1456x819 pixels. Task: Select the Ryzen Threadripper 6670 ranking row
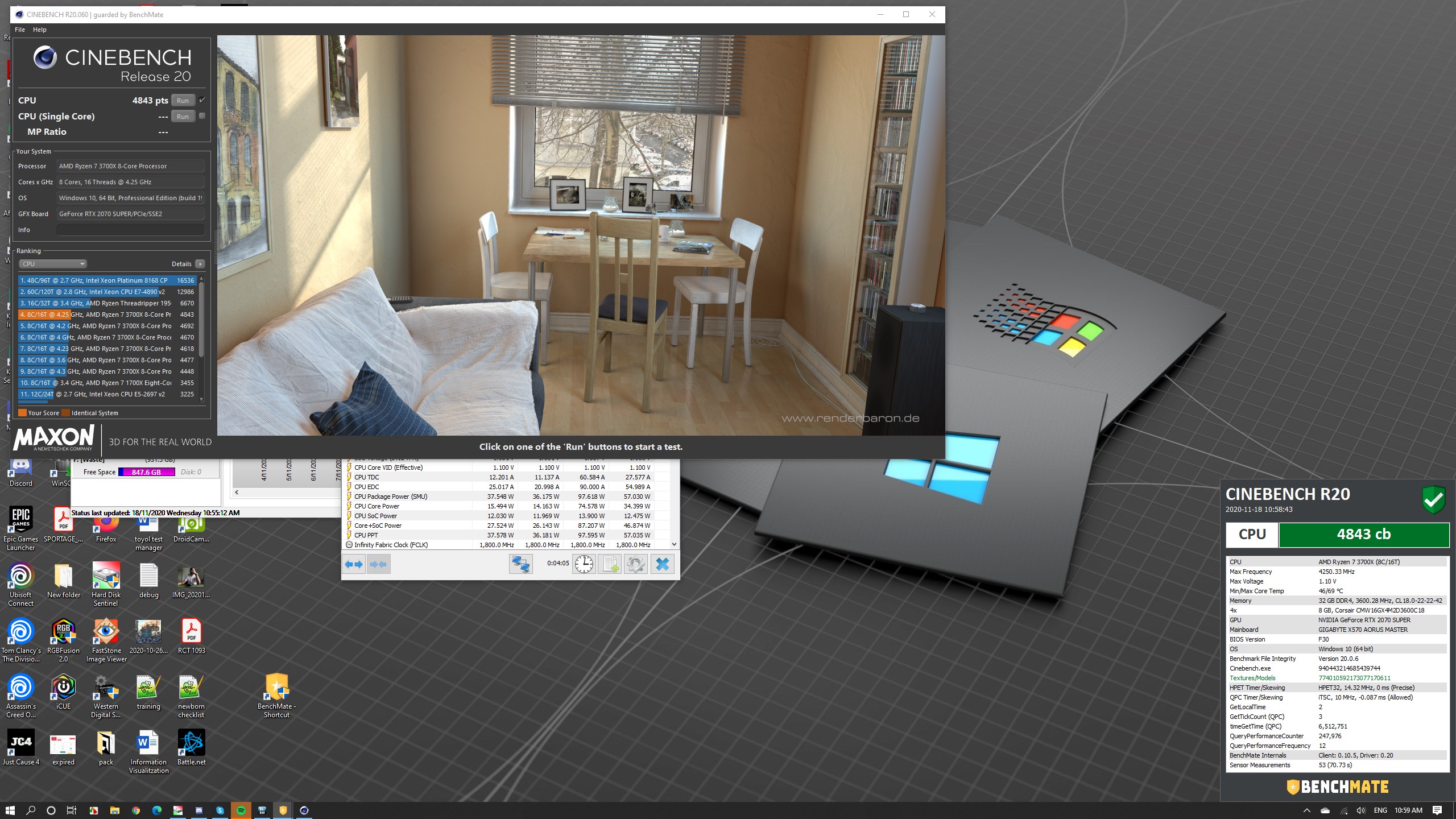click(107, 303)
